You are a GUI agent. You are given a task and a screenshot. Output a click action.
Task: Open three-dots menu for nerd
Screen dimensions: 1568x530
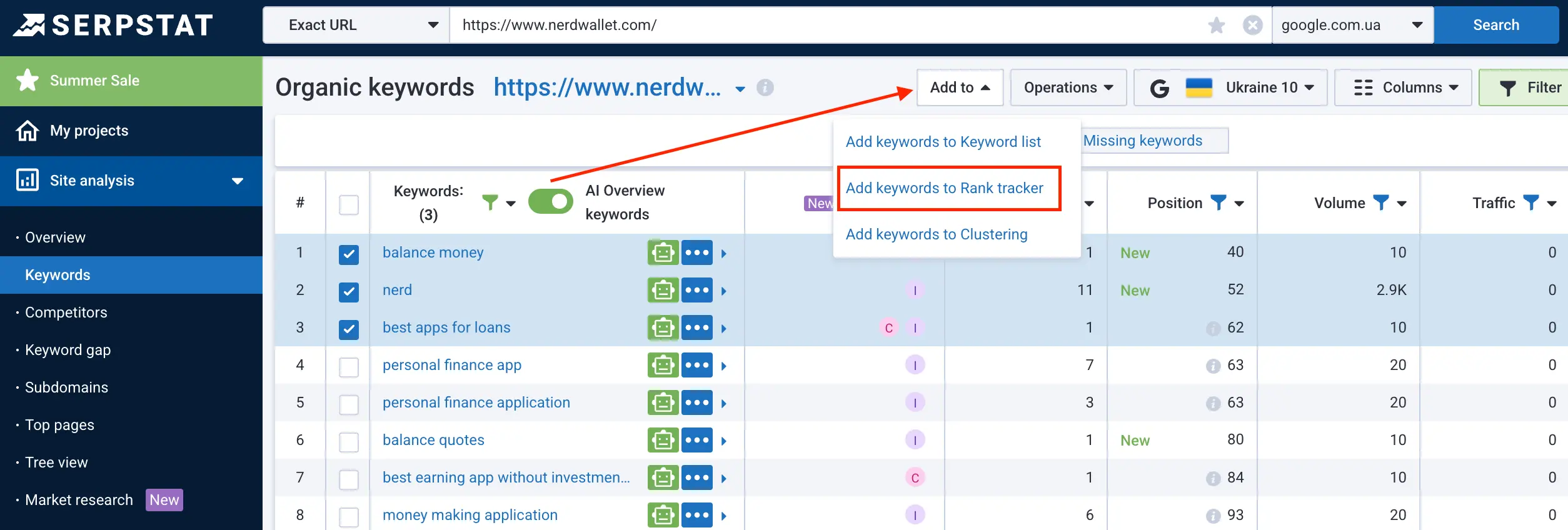click(x=697, y=291)
